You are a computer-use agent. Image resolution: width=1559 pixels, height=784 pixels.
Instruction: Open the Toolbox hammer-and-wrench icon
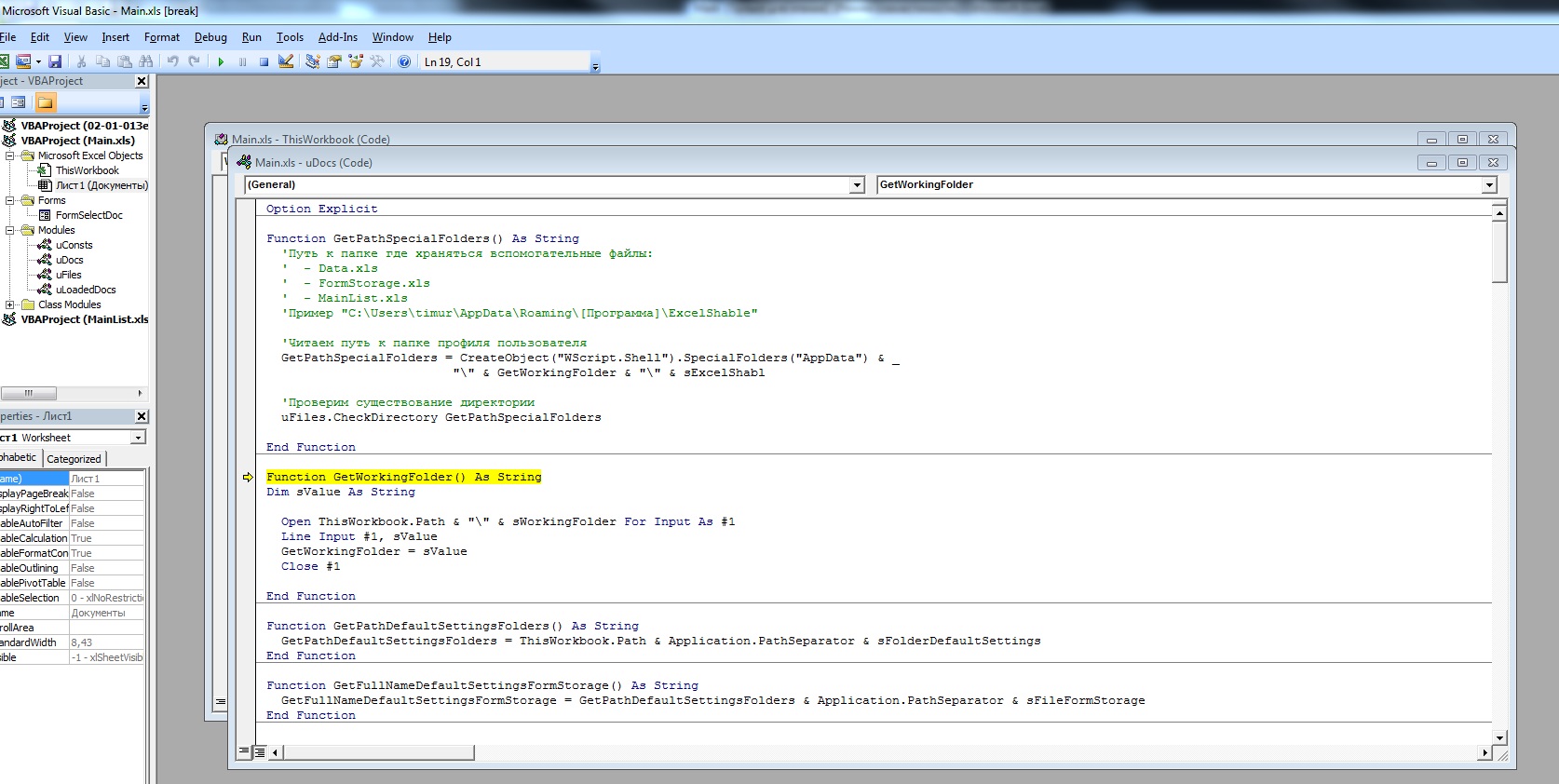376,61
